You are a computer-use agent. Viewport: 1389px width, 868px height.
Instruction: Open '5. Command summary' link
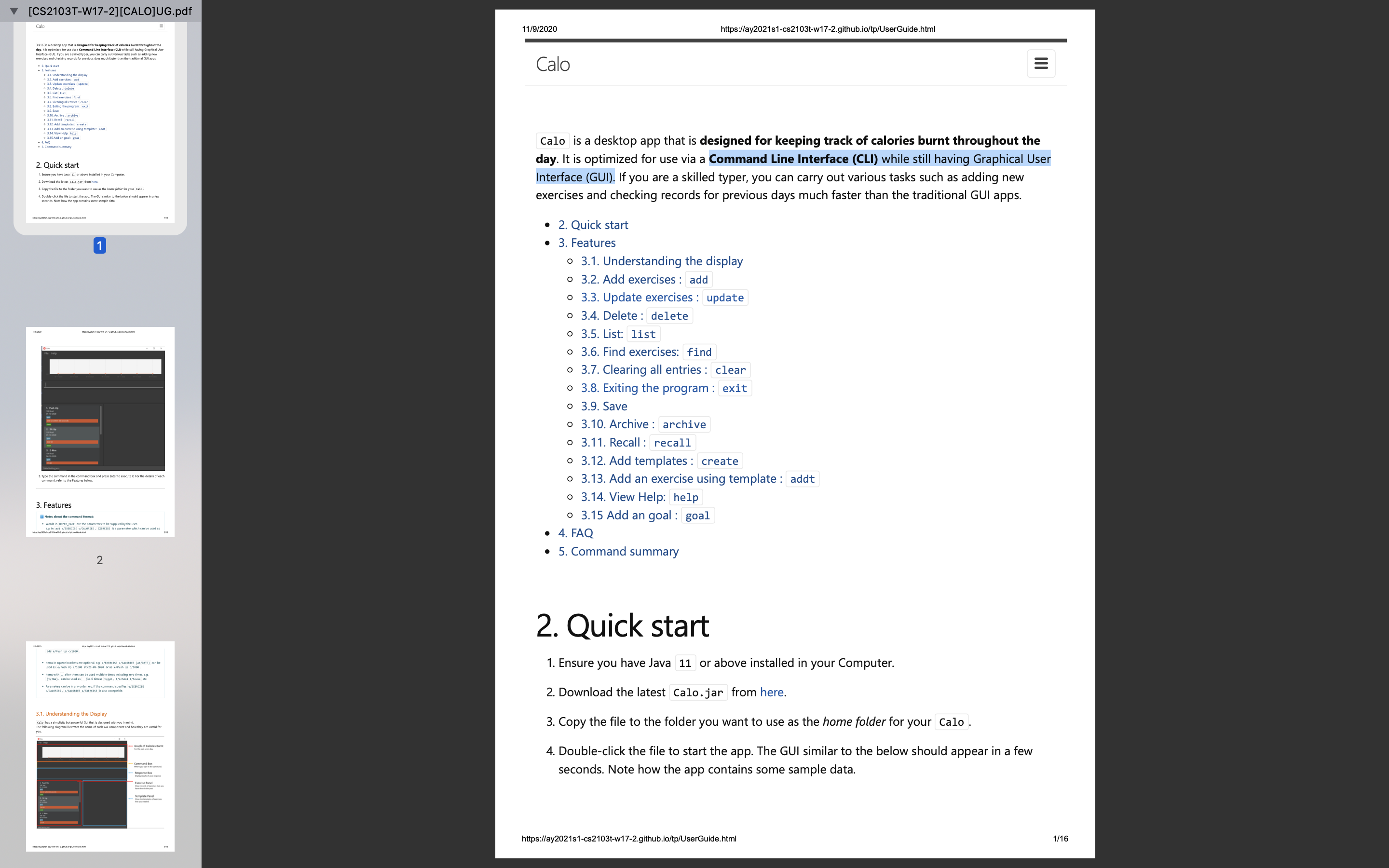[x=618, y=552]
